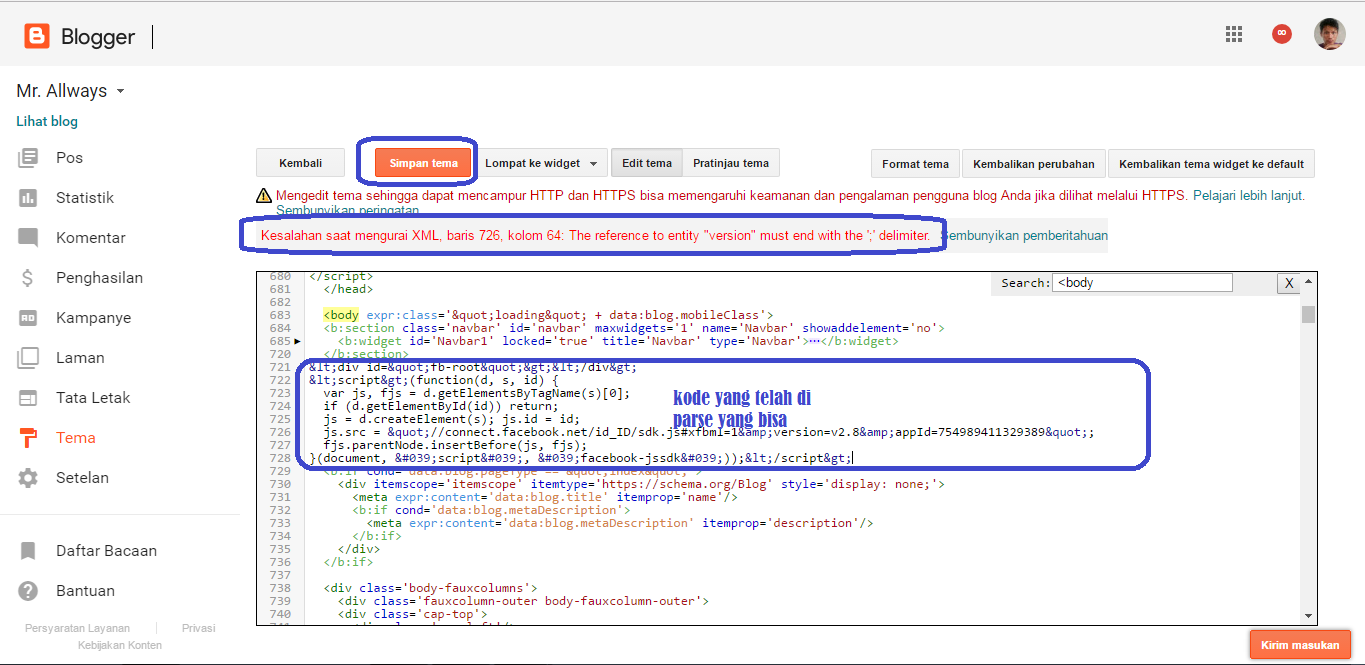Click the Komentar speech bubble icon

click(x=28, y=238)
